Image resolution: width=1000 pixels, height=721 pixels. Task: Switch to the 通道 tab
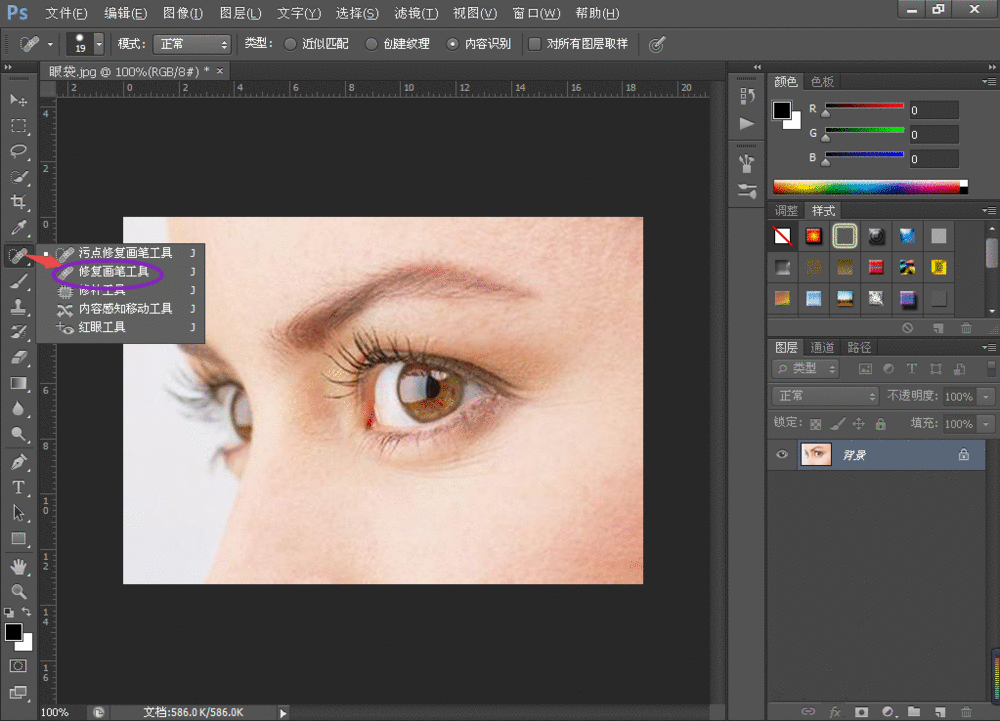[x=822, y=347]
